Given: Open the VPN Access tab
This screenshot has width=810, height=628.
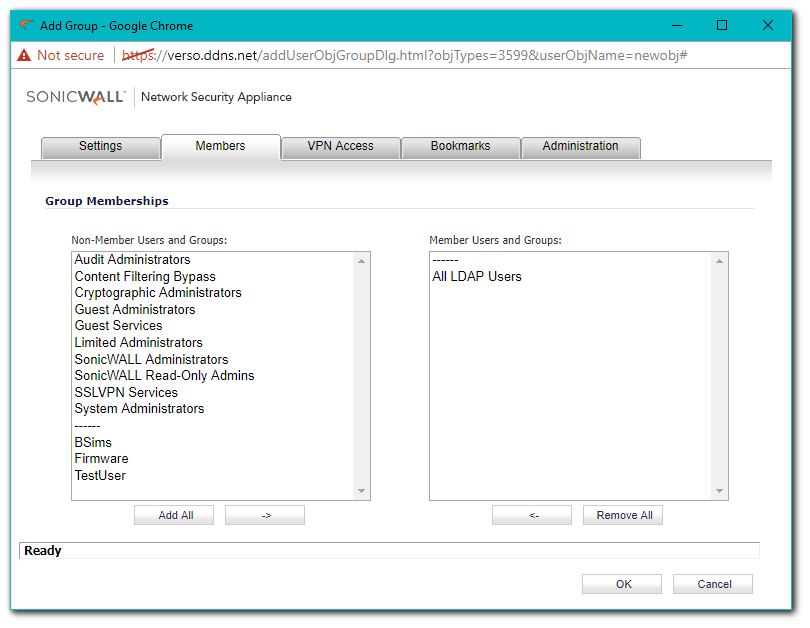Looking at the screenshot, I should (x=340, y=146).
